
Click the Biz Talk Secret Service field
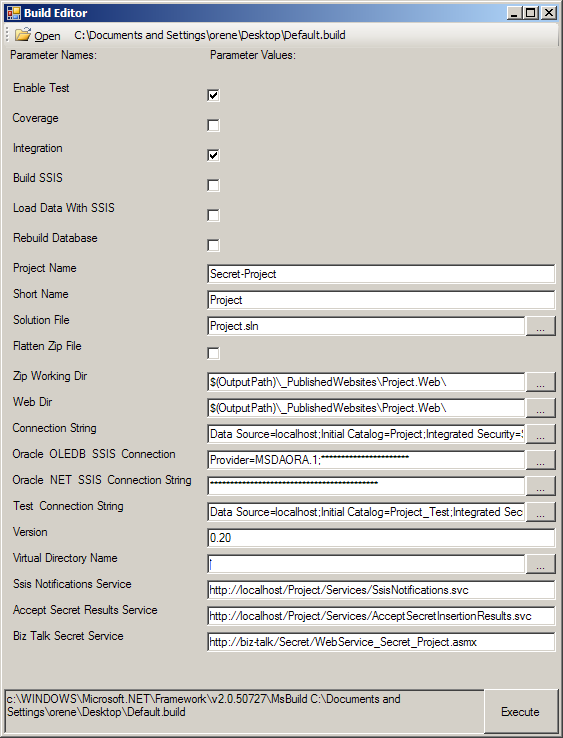pos(381,642)
